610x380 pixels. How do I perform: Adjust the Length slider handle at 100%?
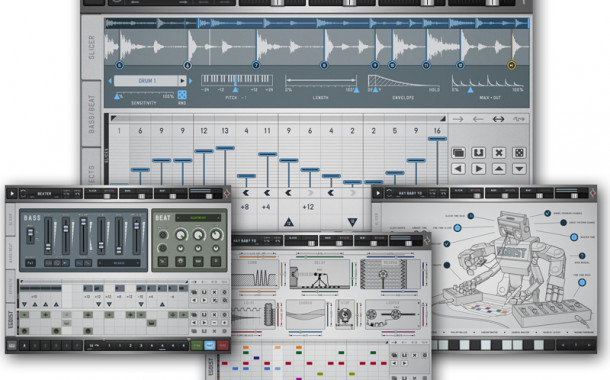(x=356, y=90)
